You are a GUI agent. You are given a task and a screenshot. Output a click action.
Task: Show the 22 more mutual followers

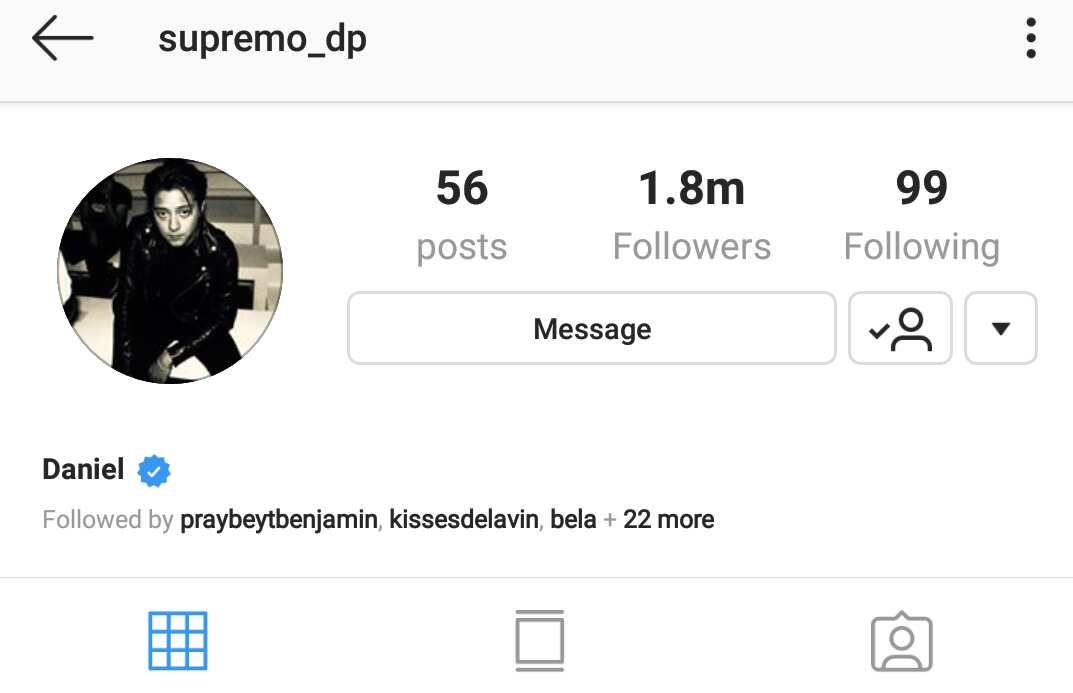tap(669, 519)
